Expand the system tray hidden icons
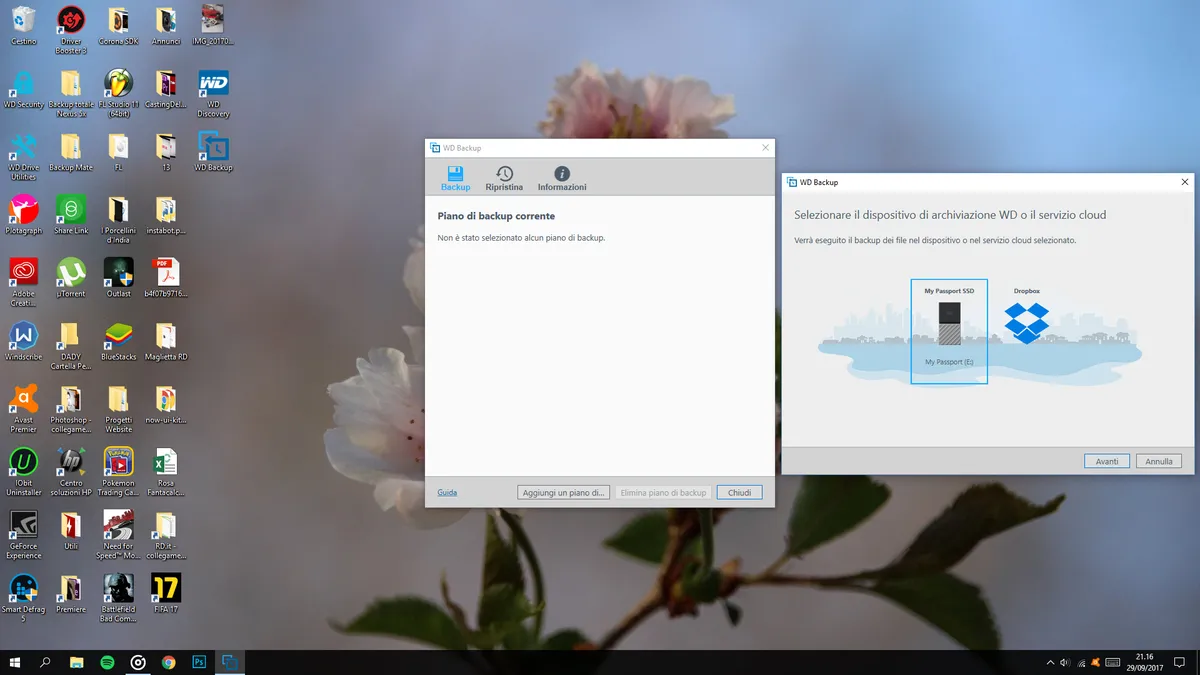The width and height of the screenshot is (1200, 675). 1050,662
